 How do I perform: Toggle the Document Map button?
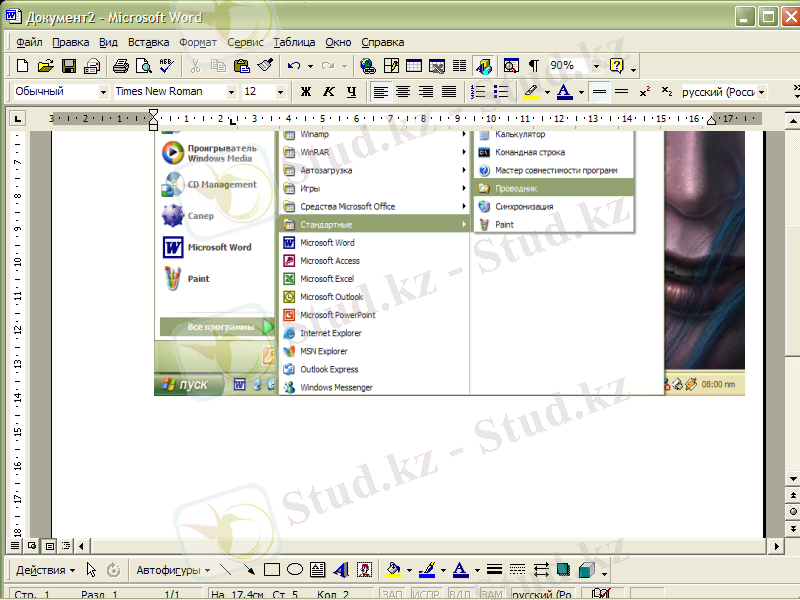[x=511, y=66]
